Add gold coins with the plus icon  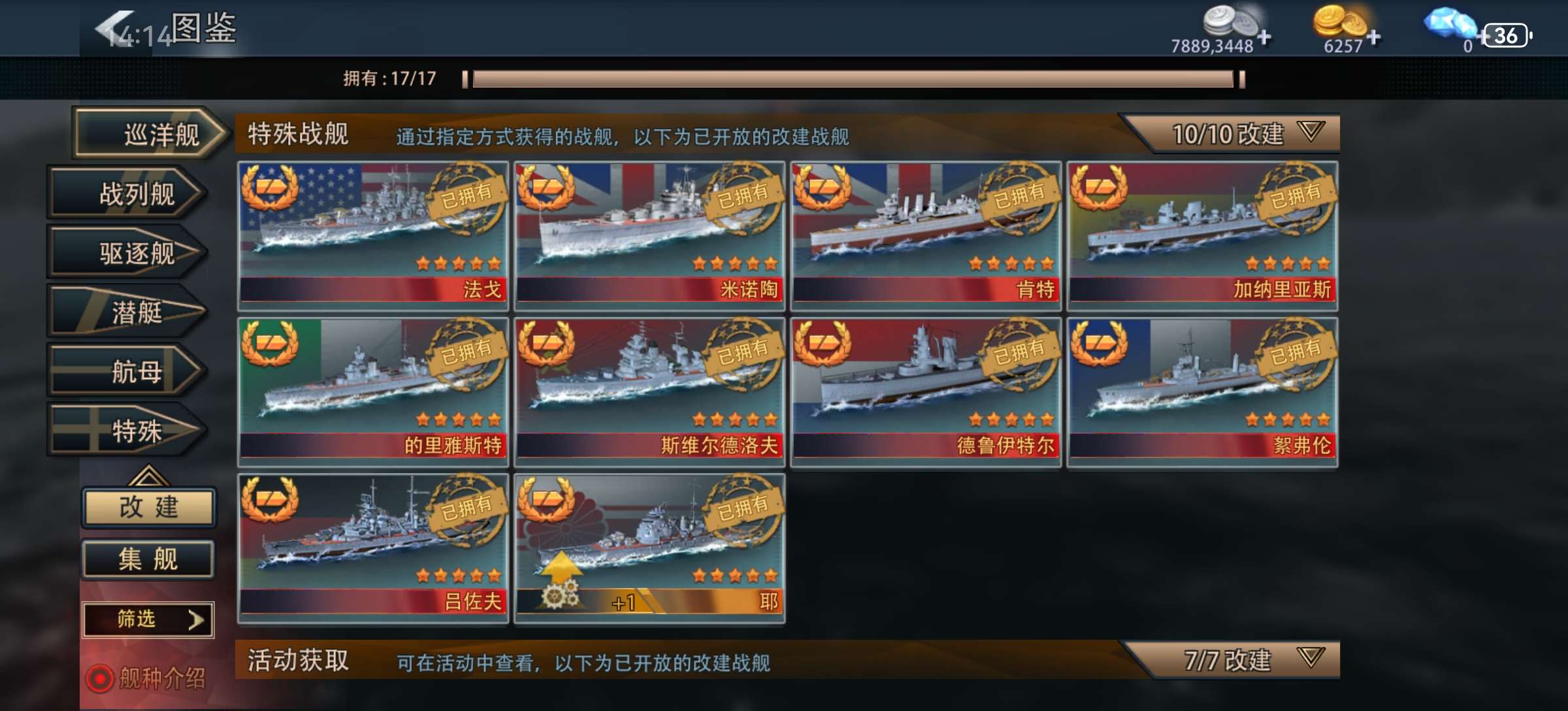1374,37
